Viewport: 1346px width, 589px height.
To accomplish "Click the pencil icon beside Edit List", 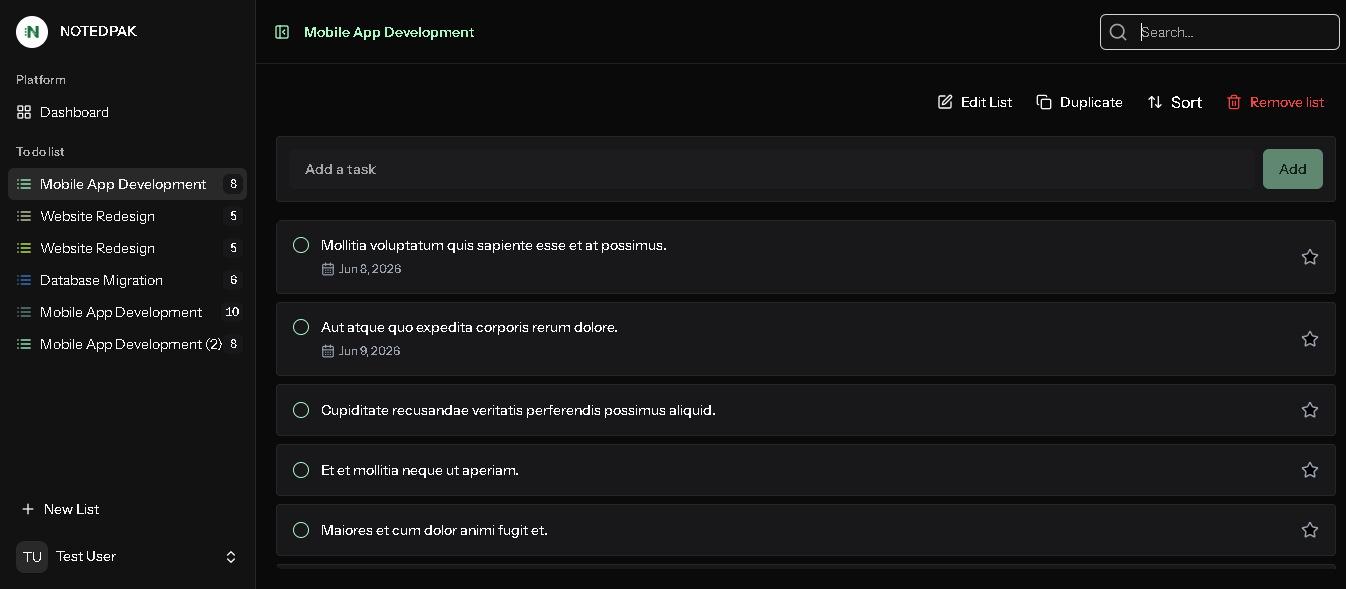I will tap(945, 102).
